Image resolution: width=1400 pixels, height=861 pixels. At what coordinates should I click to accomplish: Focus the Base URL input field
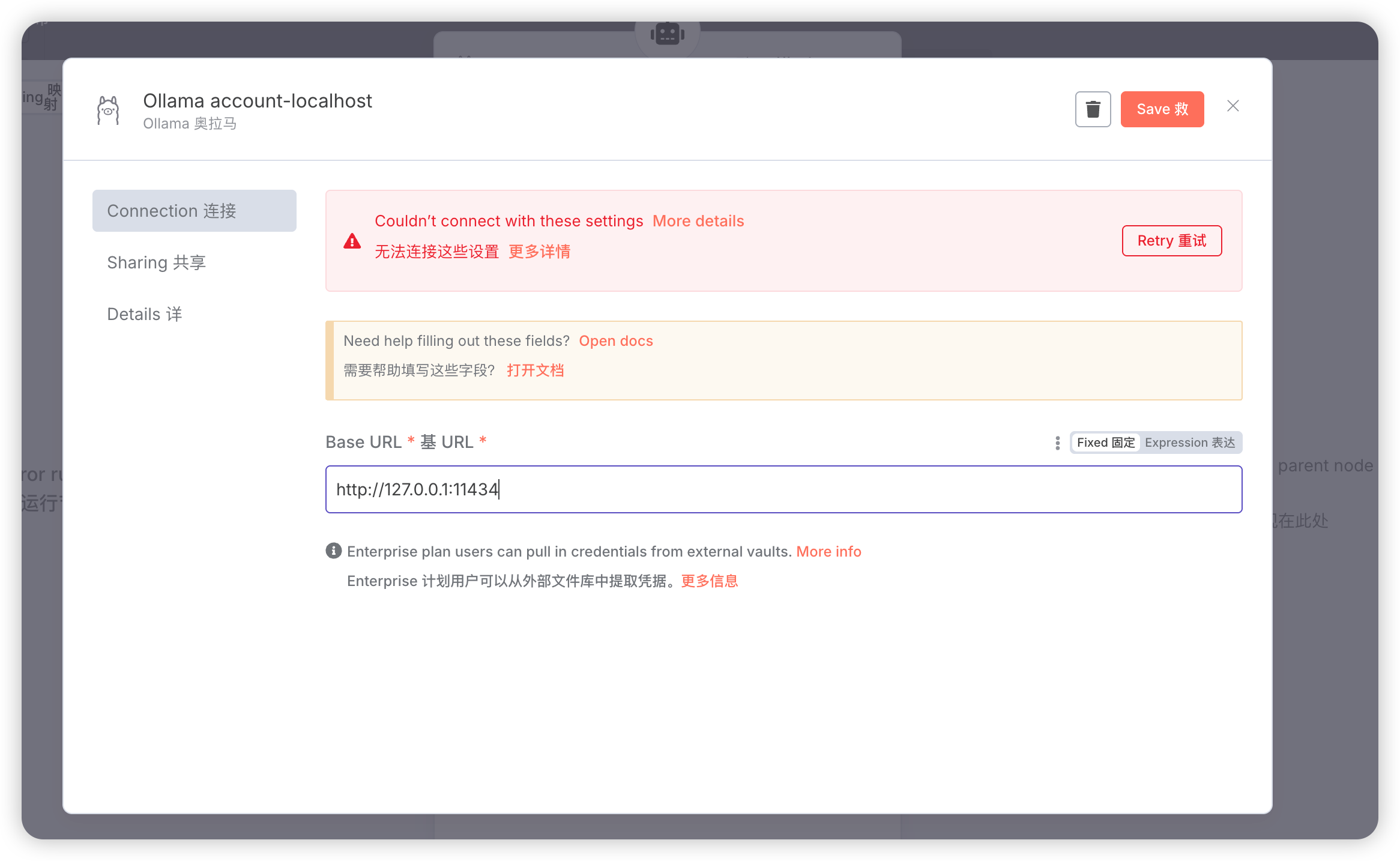[x=783, y=489]
